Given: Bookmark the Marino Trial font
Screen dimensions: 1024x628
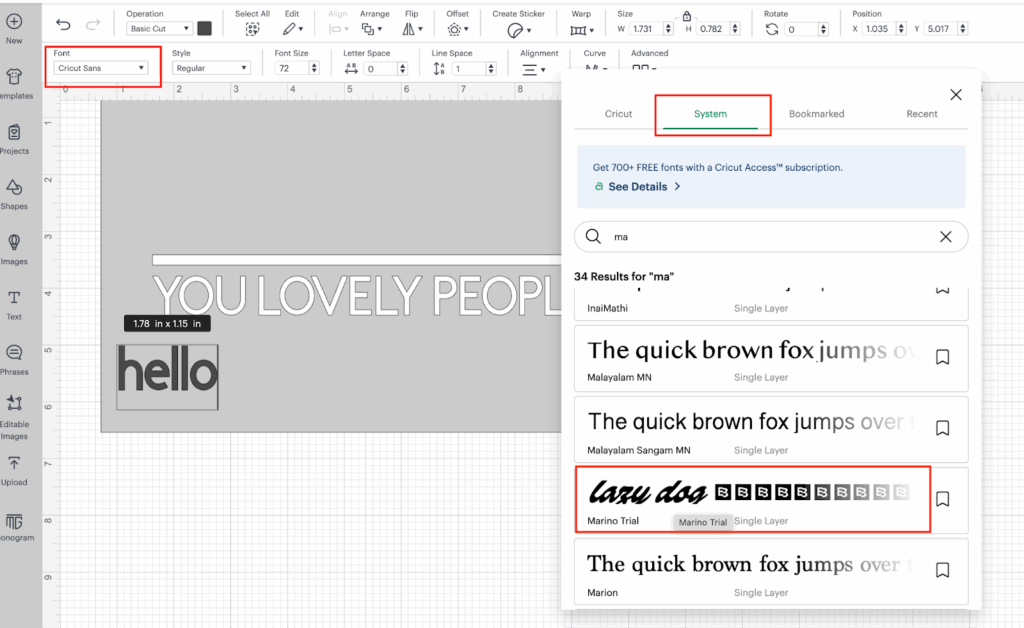Looking at the screenshot, I should (942, 499).
